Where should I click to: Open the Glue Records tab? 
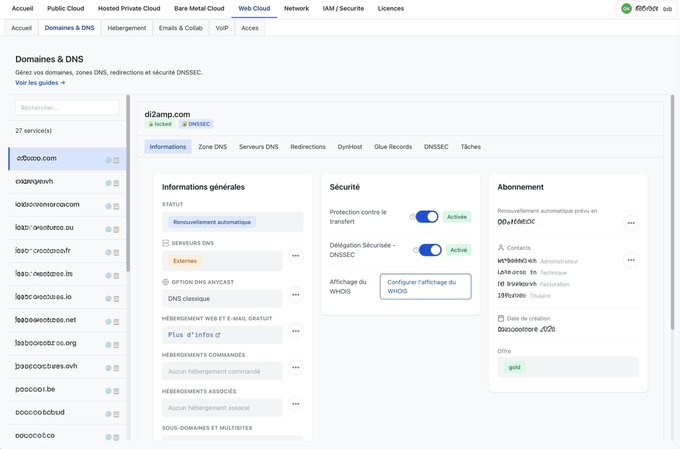(x=393, y=146)
